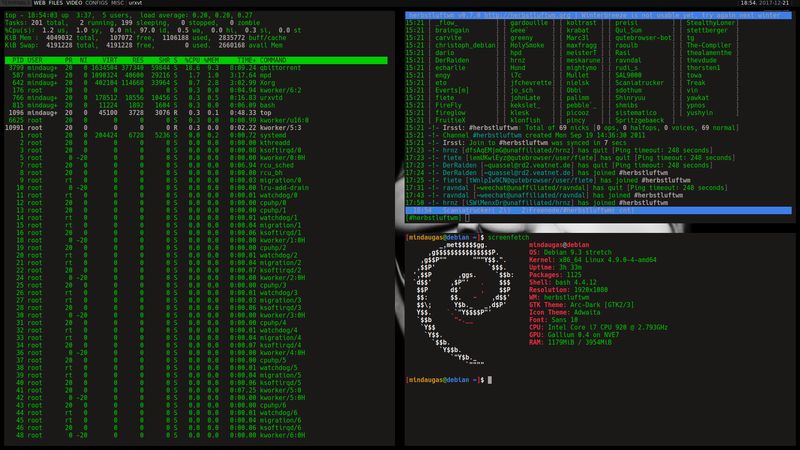Click the RAM usage line in screenfetch
Viewport: 800px width, 450px height.
pos(570,342)
